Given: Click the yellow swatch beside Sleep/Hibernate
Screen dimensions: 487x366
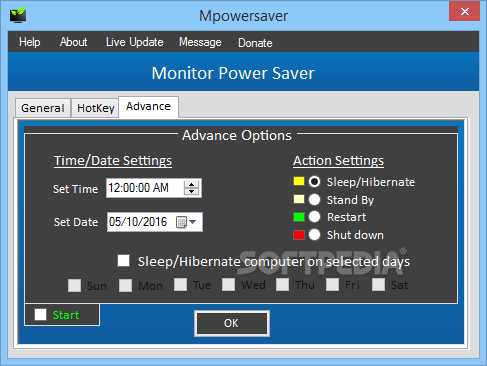Looking at the screenshot, I should click(x=299, y=181).
